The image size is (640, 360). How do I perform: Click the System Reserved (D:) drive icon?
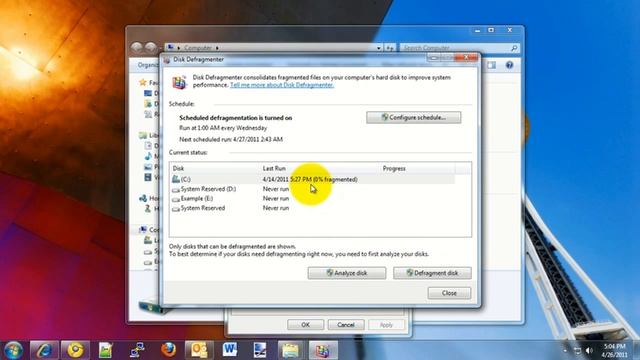coord(176,189)
